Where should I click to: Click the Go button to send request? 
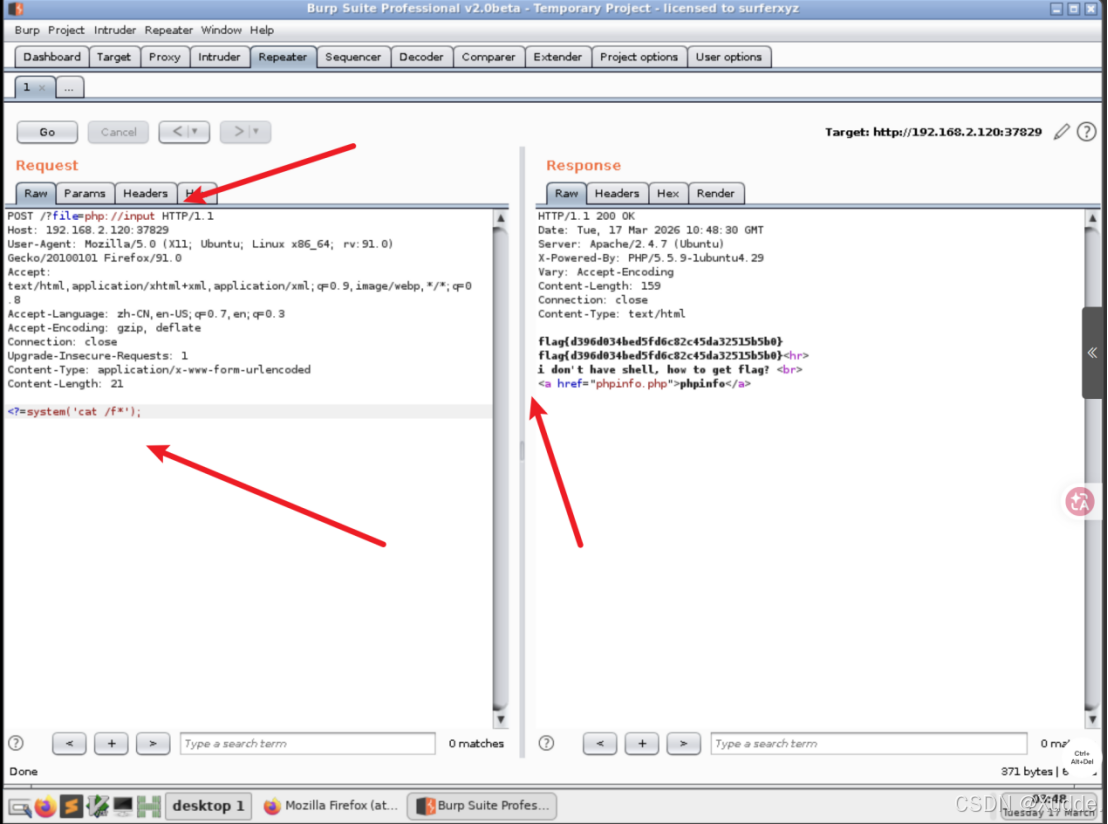(47, 132)
